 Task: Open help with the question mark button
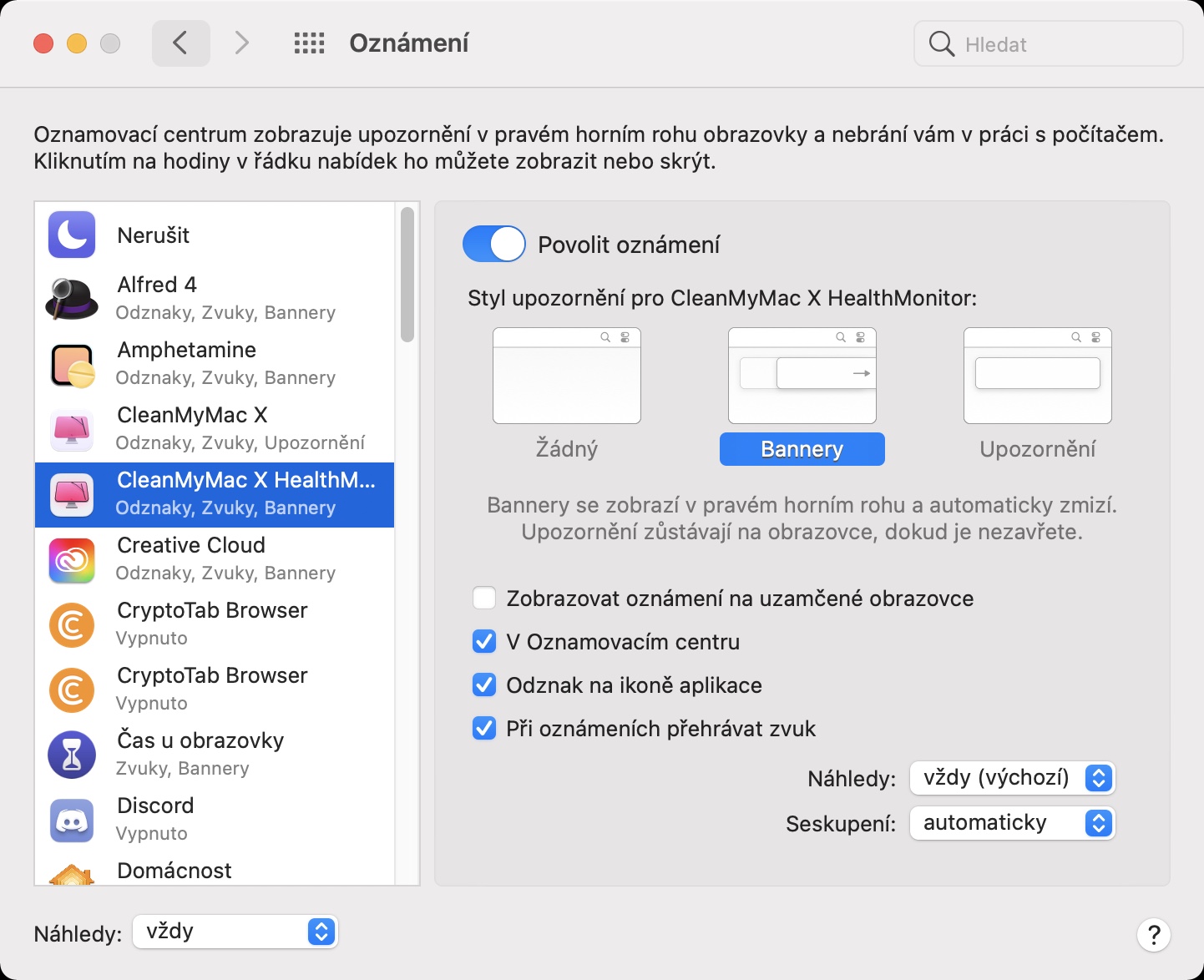(x=1153, y=935)
